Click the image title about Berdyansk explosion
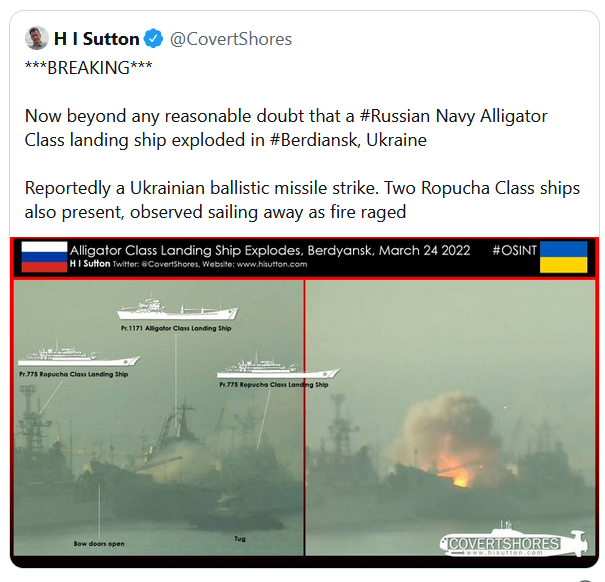The image size is (605, 582). tap(270, 250)
